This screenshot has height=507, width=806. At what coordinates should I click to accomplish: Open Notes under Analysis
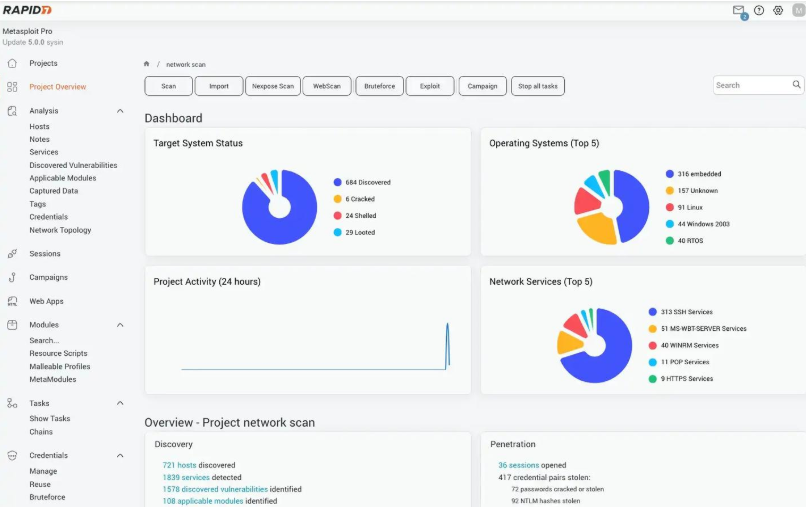[40, 139]
